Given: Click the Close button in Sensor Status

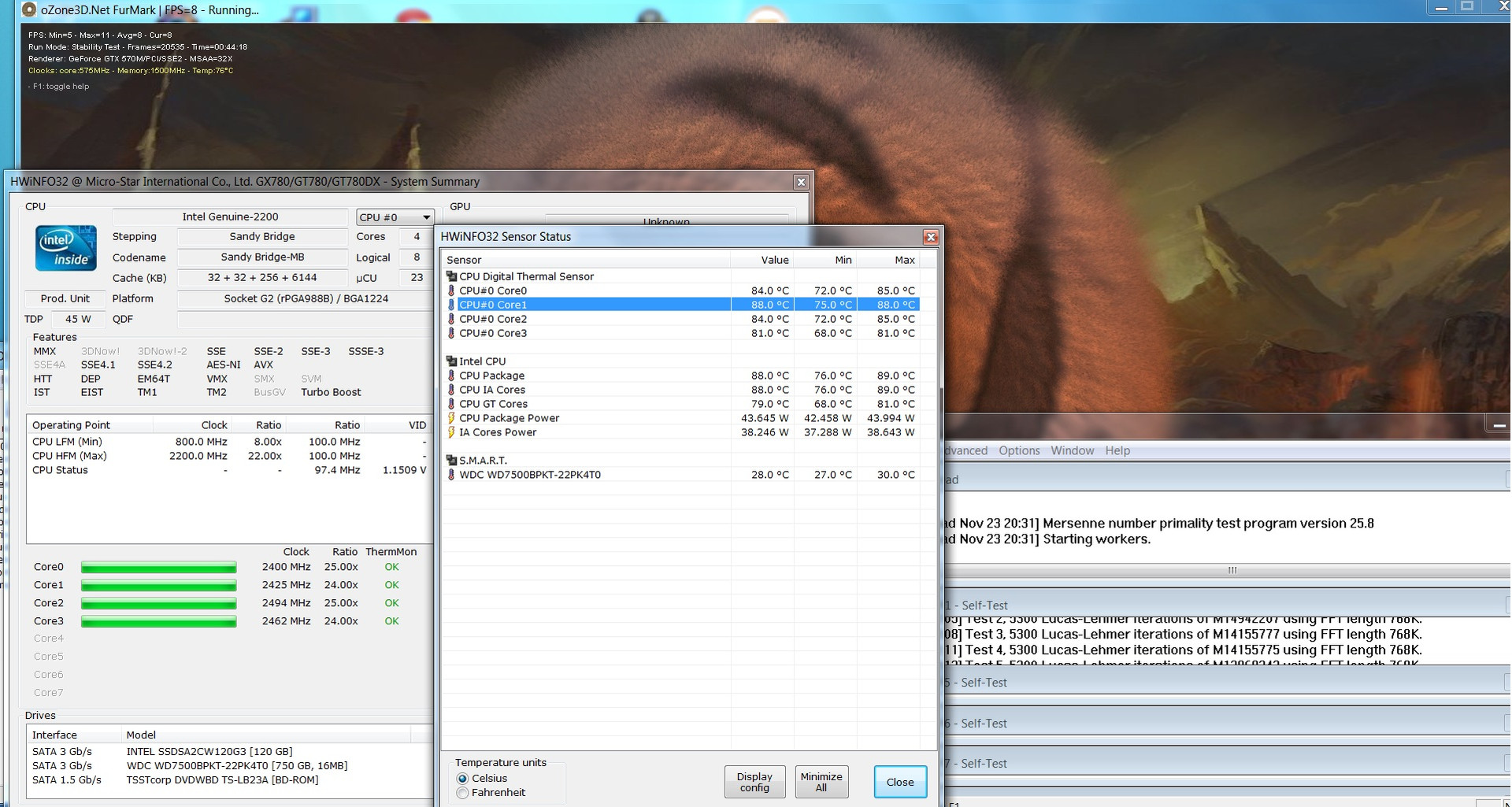Looking at the screenshot, I should 900,782.
